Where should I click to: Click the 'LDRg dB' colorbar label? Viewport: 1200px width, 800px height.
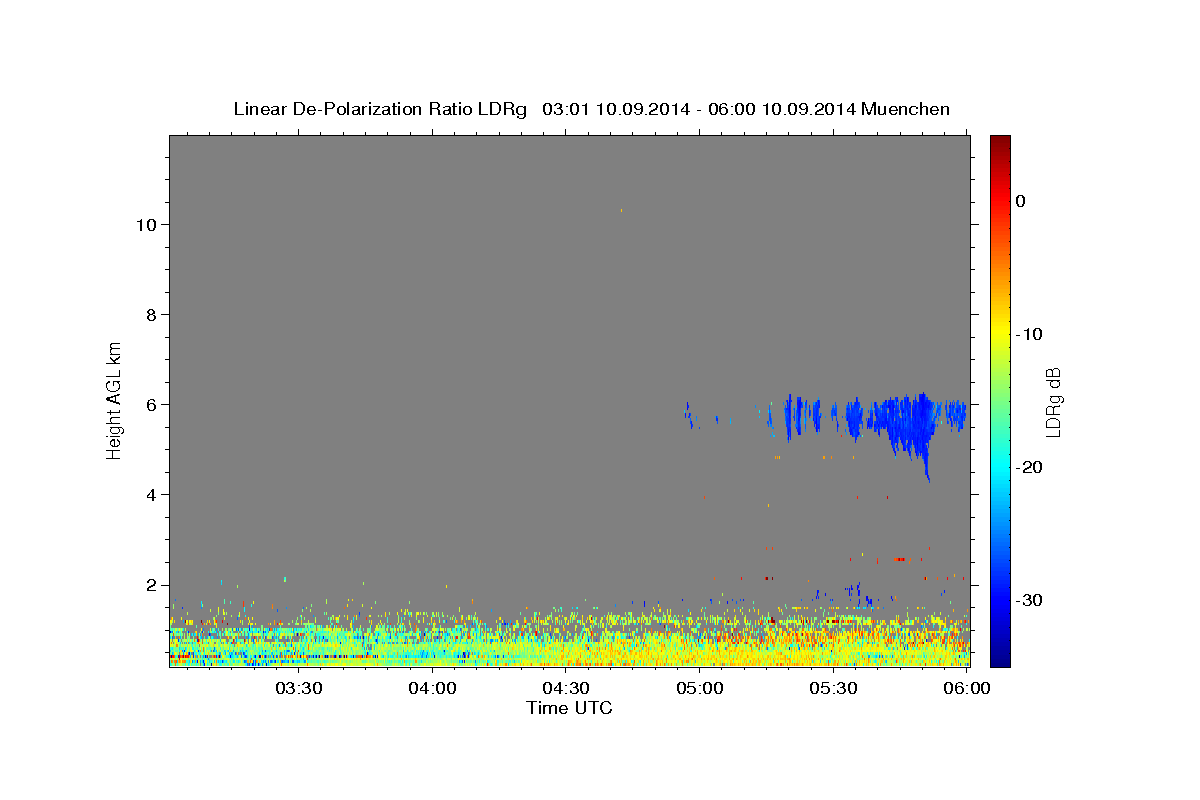pos(1053,402)
